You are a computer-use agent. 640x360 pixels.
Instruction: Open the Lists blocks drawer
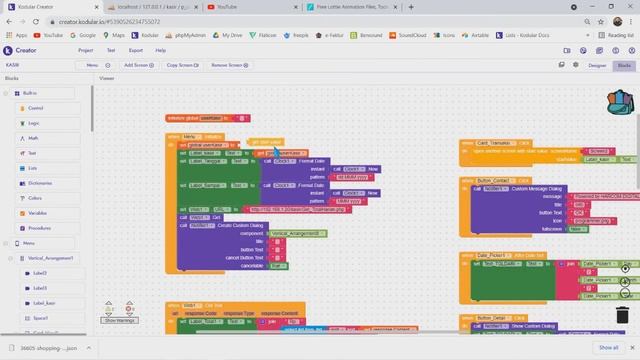click(x=47, y=168)
